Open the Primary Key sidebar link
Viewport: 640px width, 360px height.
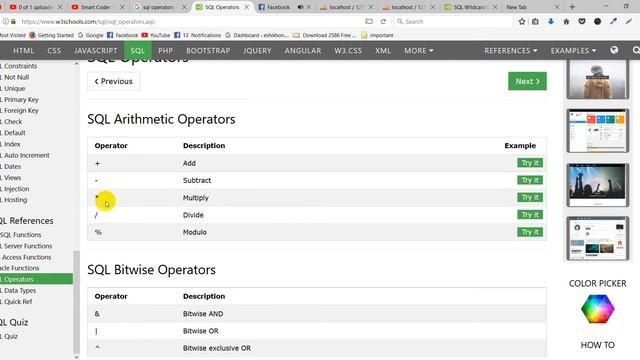(20, 100)
